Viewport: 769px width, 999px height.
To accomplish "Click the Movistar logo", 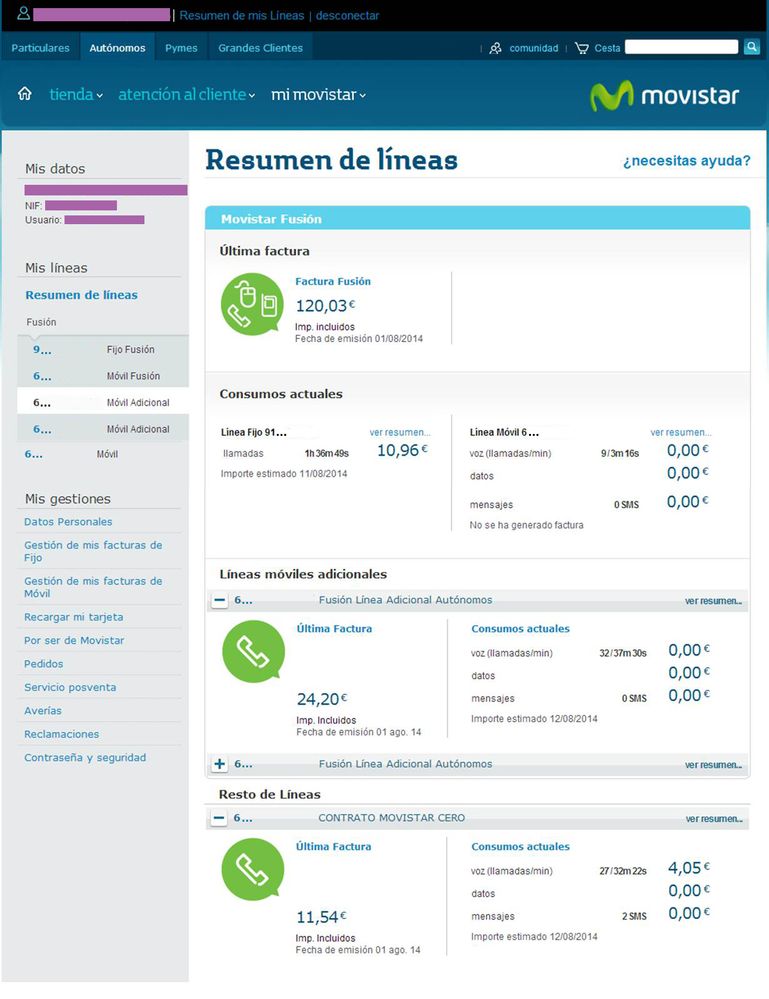I will pyautogui.click(x=664, y=93).
